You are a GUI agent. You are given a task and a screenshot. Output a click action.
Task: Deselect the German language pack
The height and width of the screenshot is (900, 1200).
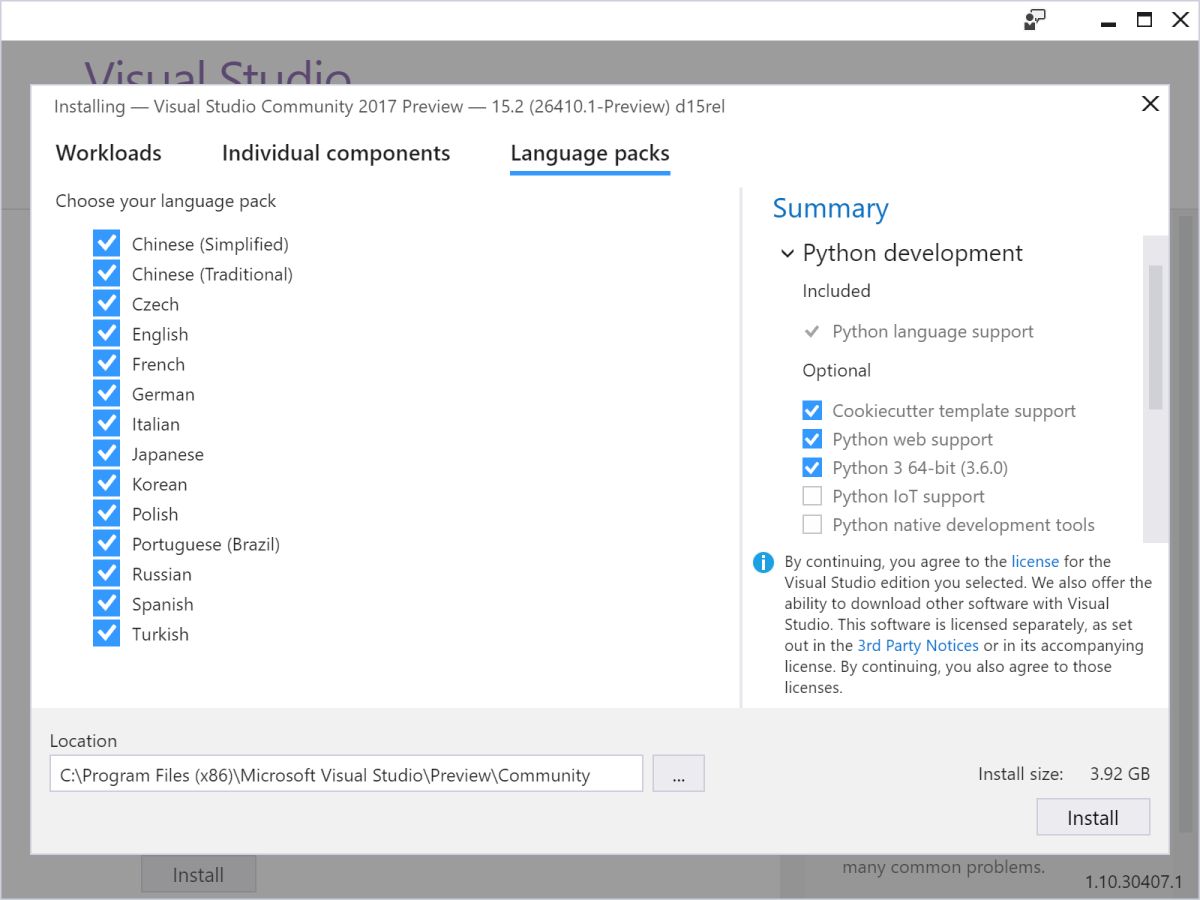click(x=106, y=394)
